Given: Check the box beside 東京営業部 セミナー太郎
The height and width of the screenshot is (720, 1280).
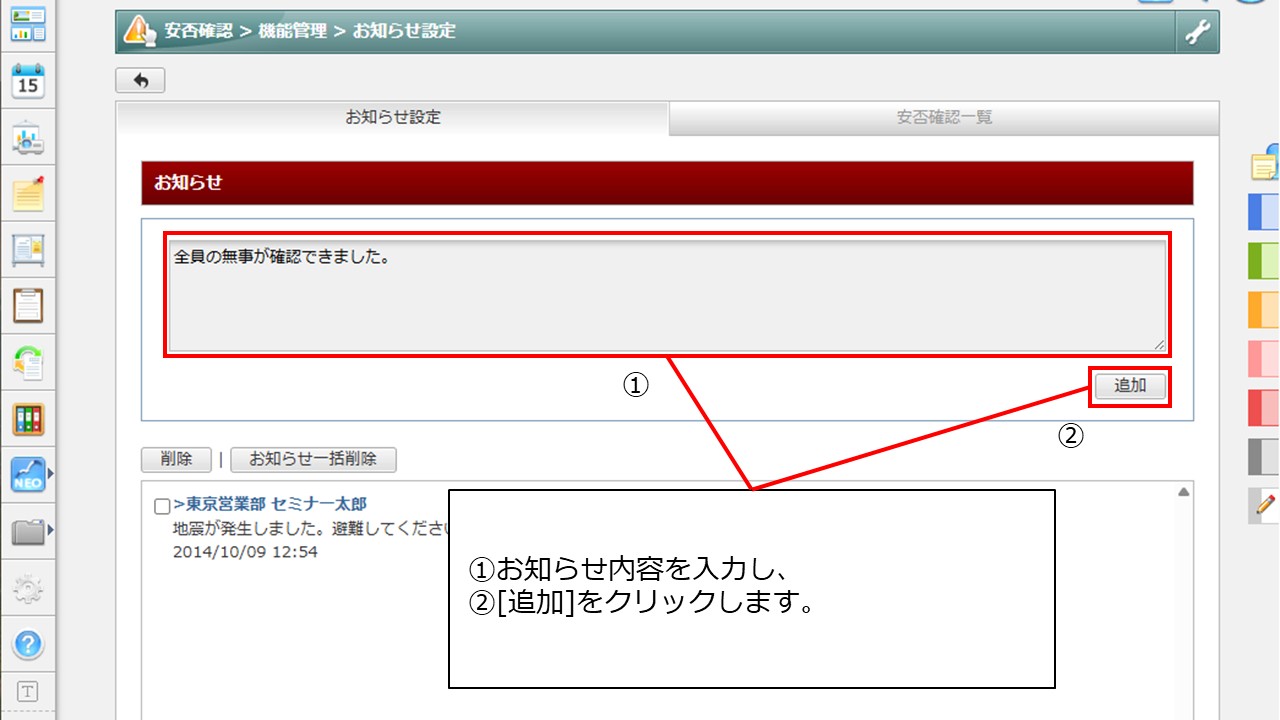Looking at the screenshot, I should [162, 506].
